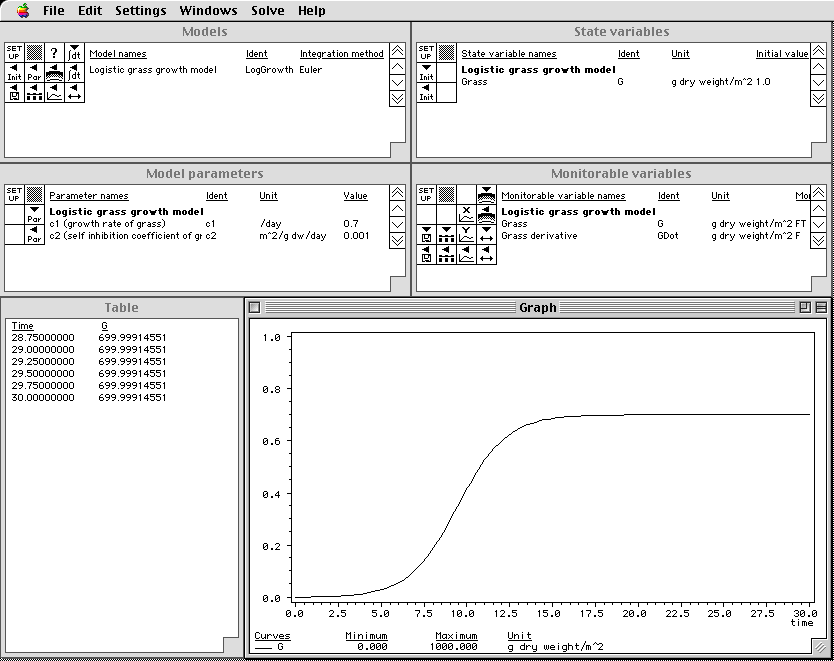Image resolution: width=834 pixels, height=661 pixels.
Task: Open the Edit menu
Action: (90, 11)
